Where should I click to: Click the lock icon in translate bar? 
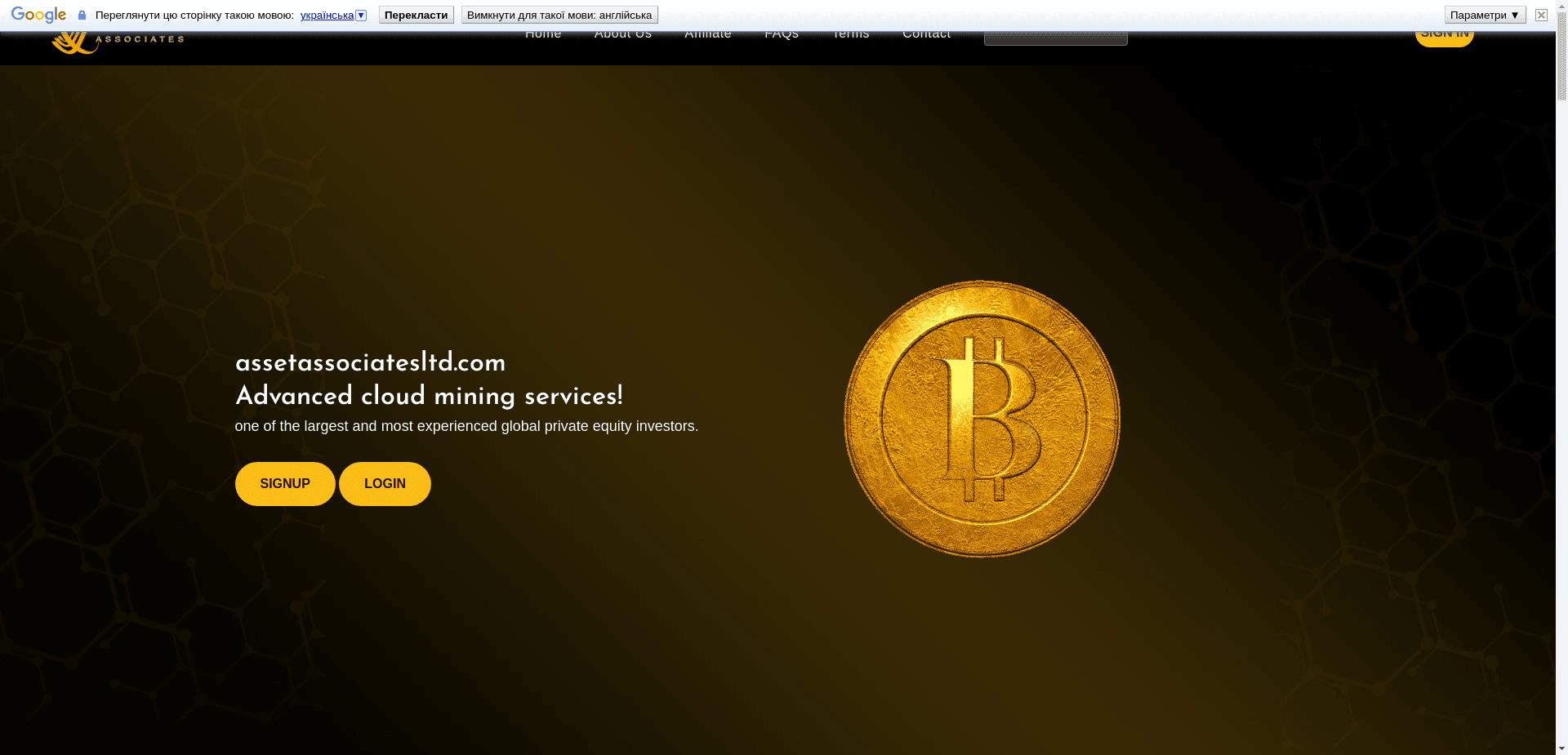pyautogui.click(x=82, y=16)
